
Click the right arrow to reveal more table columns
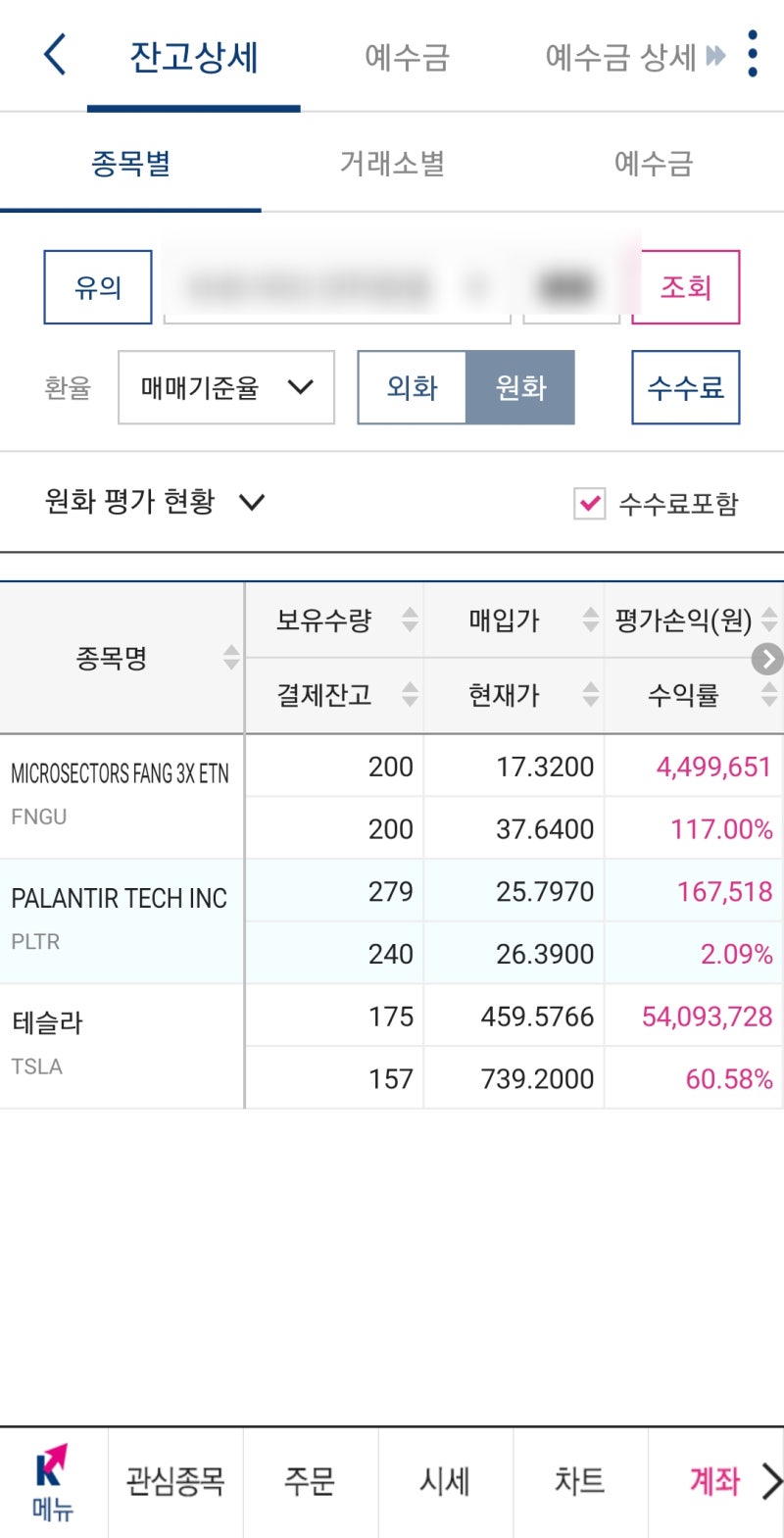point(768,659)
